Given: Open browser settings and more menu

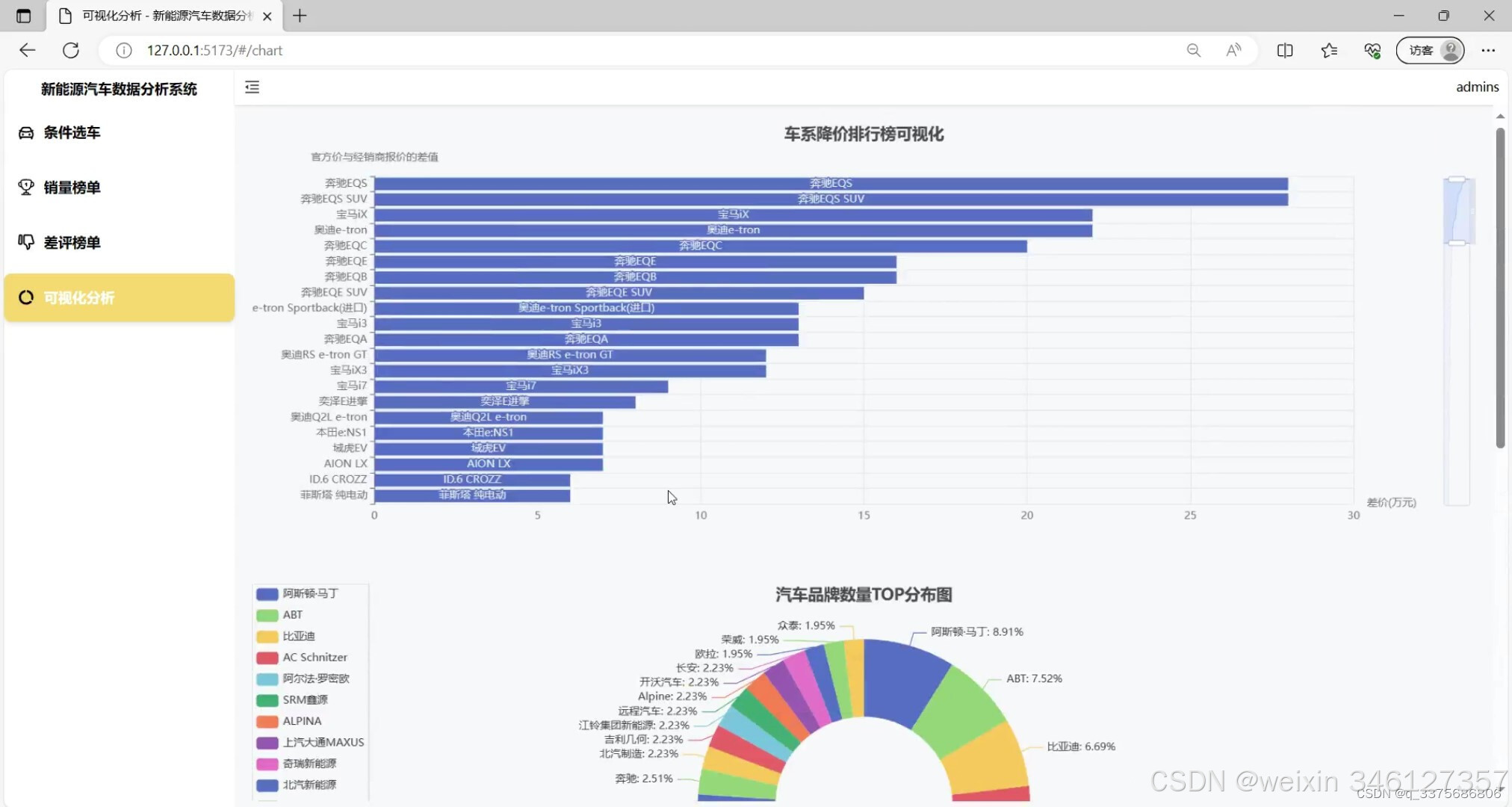Looking at the screenshot, I should (x=1488, y=50).
